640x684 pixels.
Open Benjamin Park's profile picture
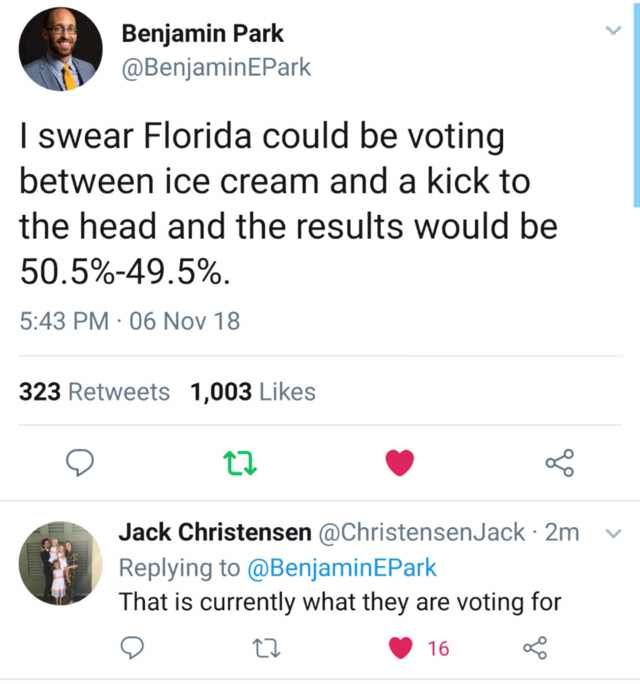point(60,50)
